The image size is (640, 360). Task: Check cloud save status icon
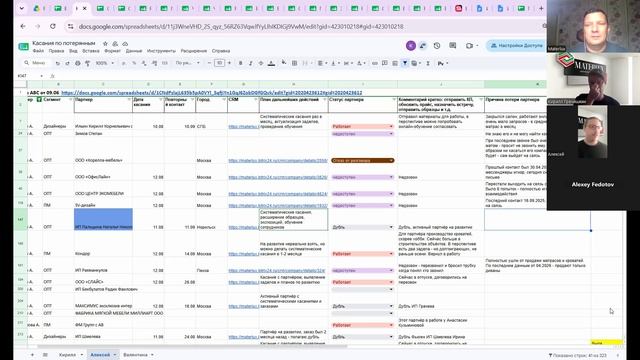click(125, 43)
